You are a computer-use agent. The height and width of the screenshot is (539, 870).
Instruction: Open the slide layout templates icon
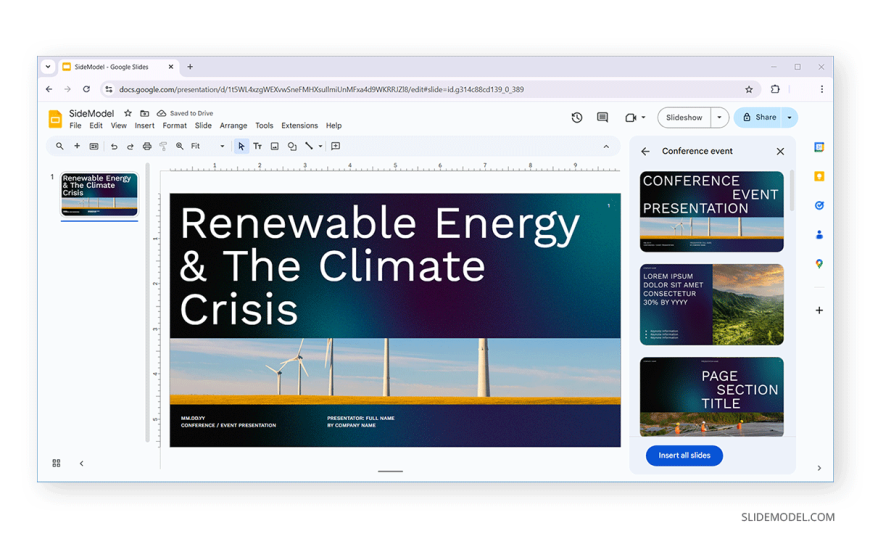pos(94,147)
